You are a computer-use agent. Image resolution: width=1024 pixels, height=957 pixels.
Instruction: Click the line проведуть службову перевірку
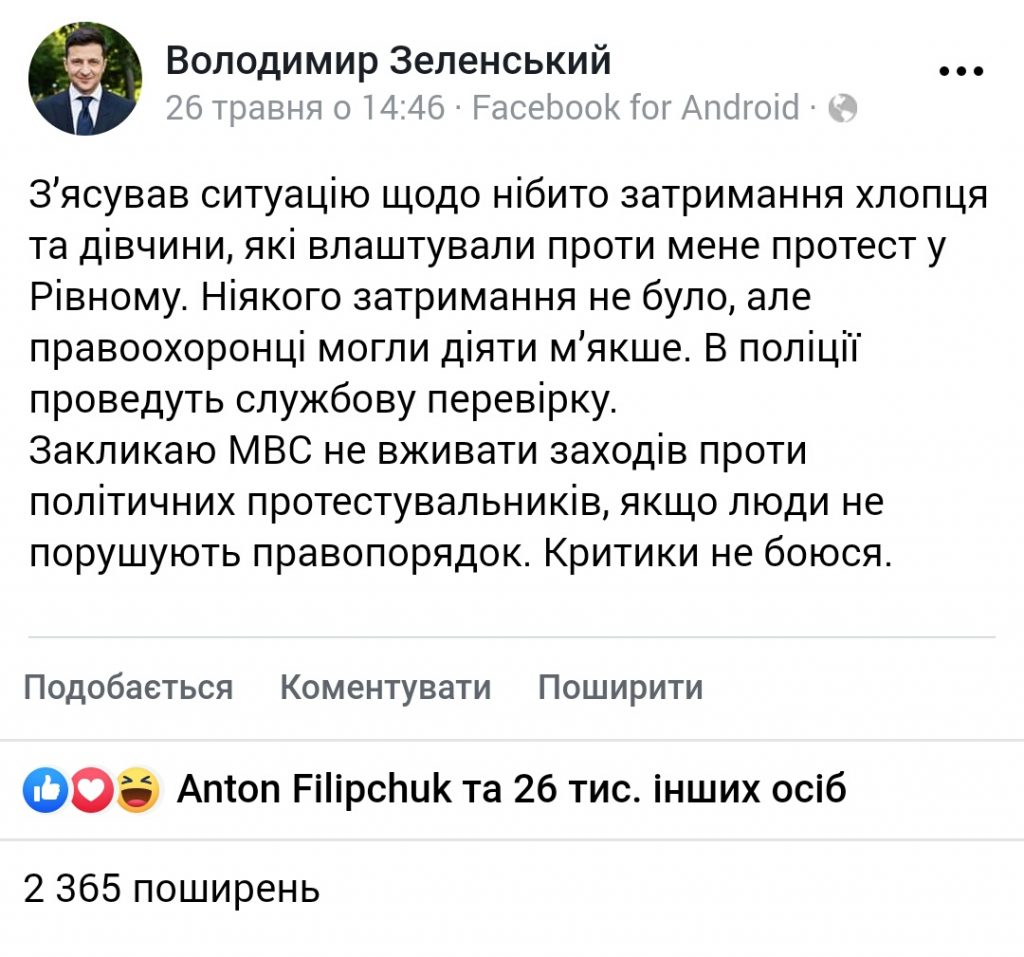tap(323, 400)
